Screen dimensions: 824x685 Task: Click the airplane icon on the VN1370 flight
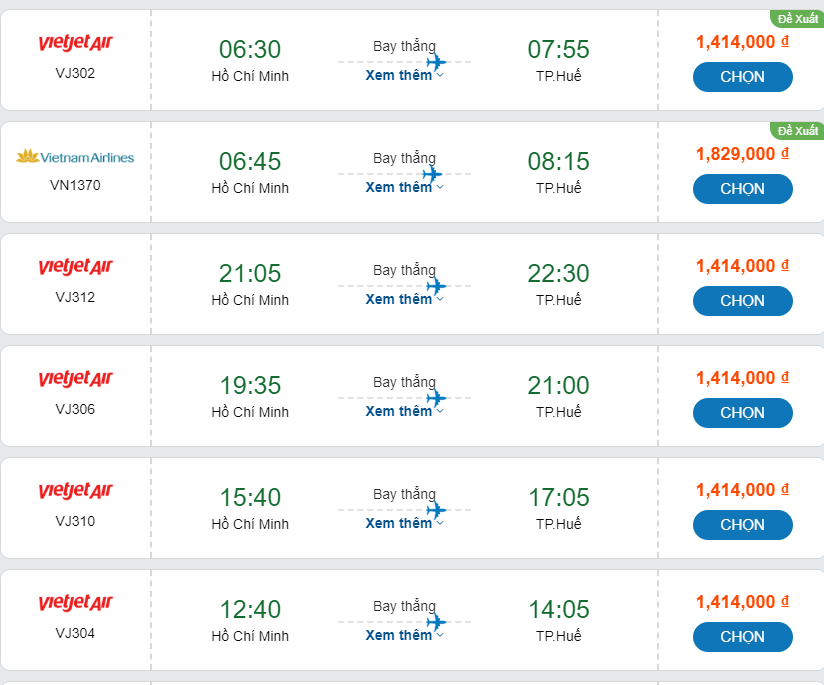[x=433, y=174]
